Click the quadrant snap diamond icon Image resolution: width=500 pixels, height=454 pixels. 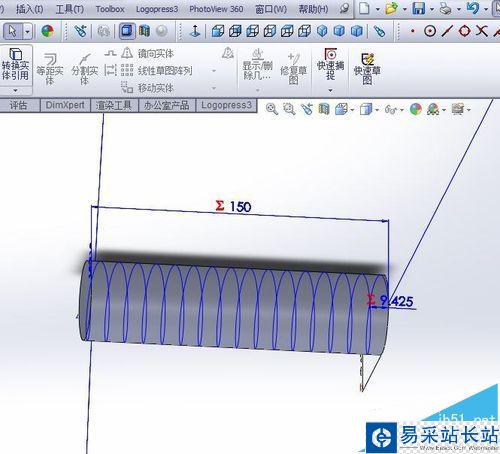point(464,31)
